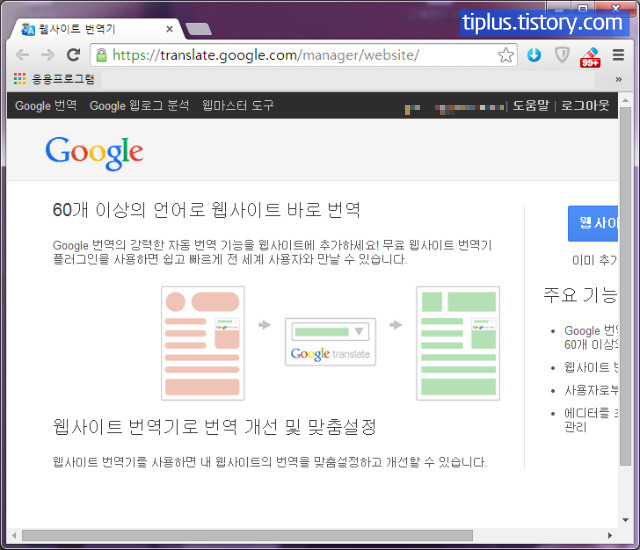The width and height of the screenshot is (640, 550).
Task: Click the tab's translate favicon
Action: pyautogui.click(x=28, y=29)
